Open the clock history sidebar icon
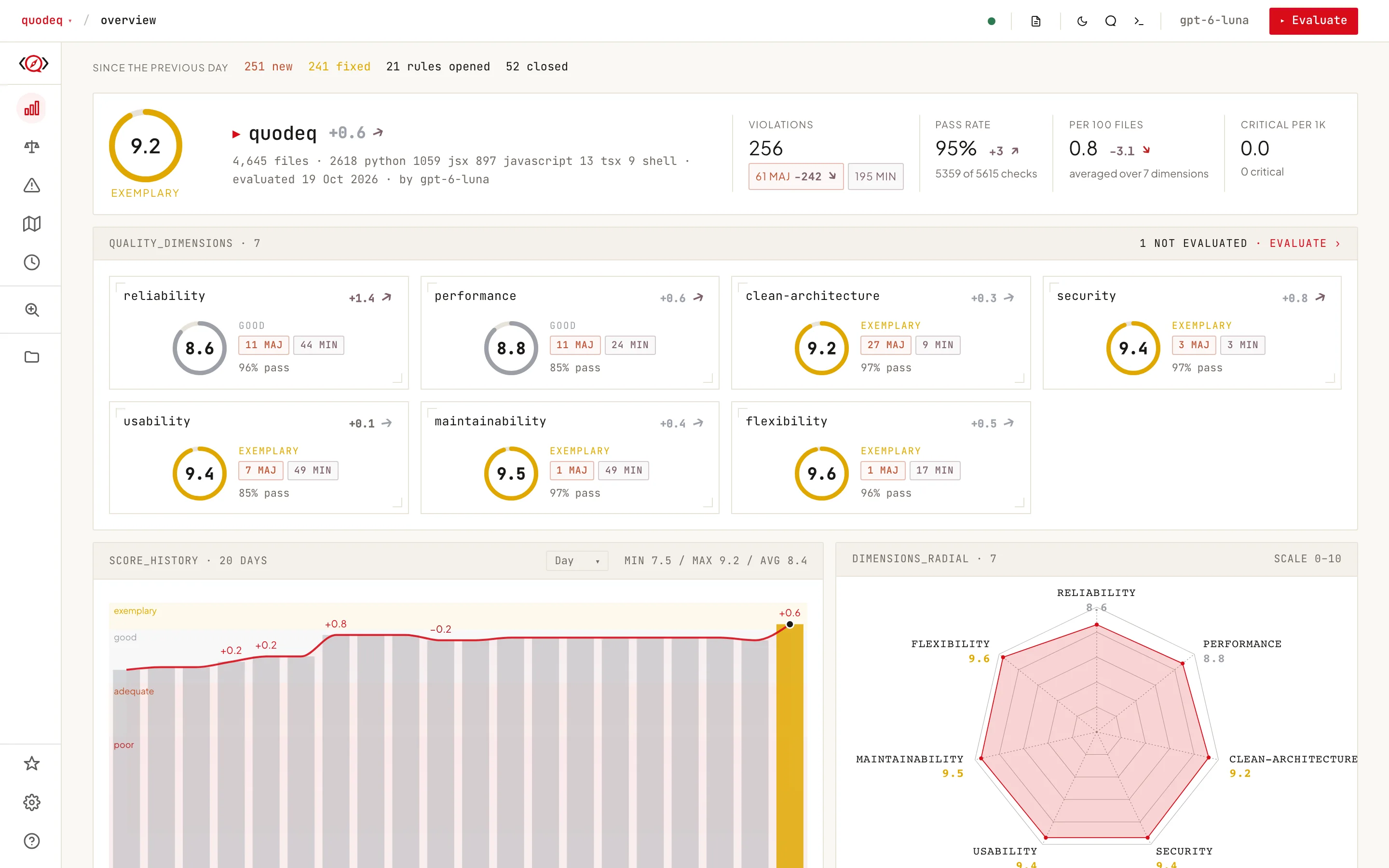Image resolution: width=1389 pixels, height=868 pixels. pos(31,262)
